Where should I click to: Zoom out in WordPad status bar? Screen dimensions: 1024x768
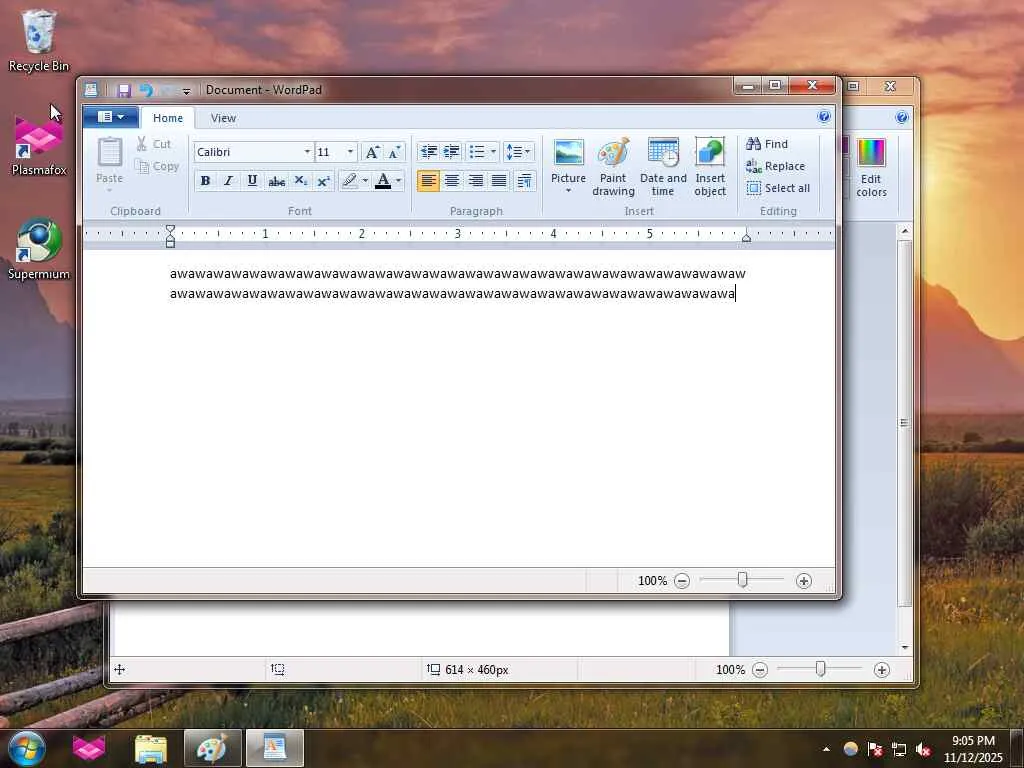682,581
